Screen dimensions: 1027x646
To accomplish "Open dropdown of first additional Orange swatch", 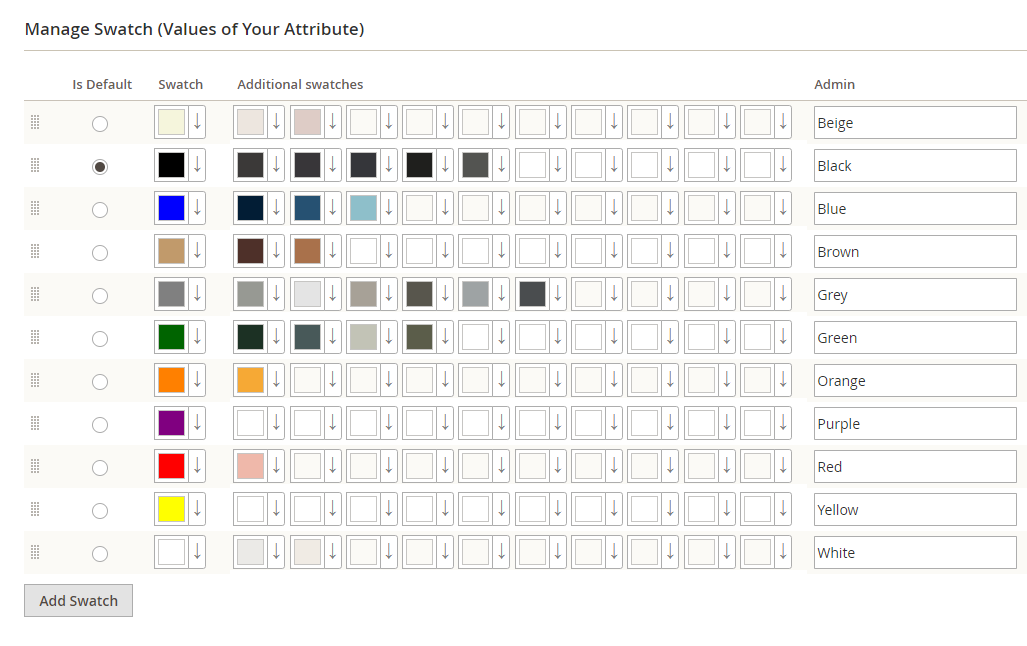I will 276,380.
